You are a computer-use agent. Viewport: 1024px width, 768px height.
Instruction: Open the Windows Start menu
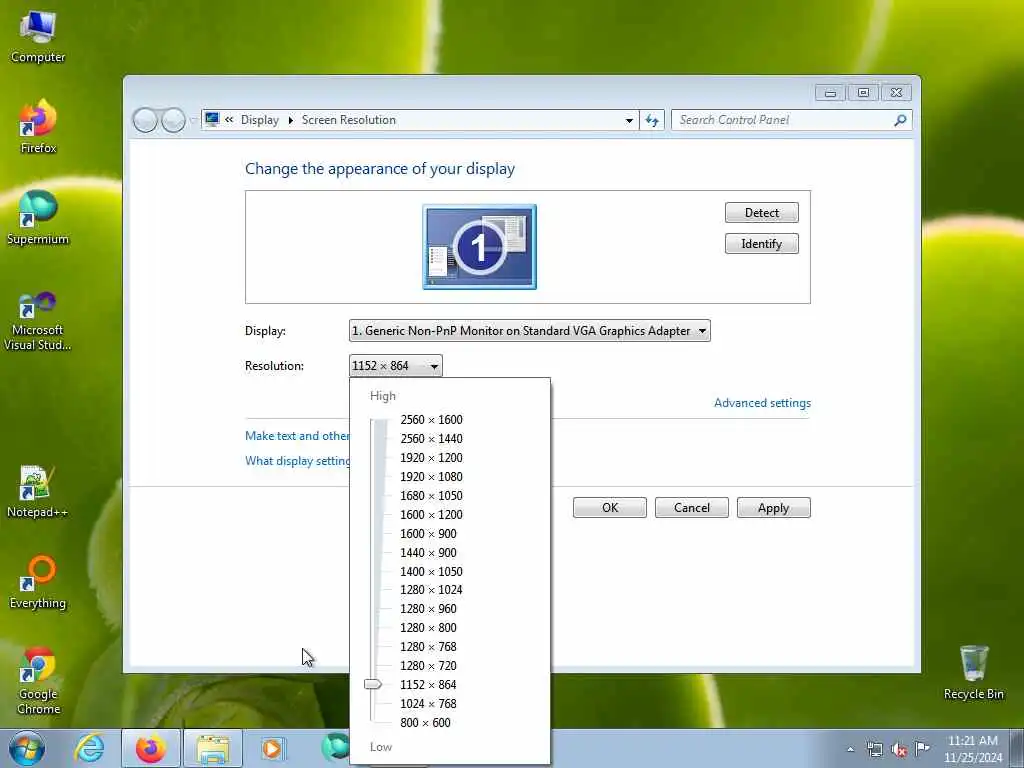pyautogui.click(x=26, y=748)
